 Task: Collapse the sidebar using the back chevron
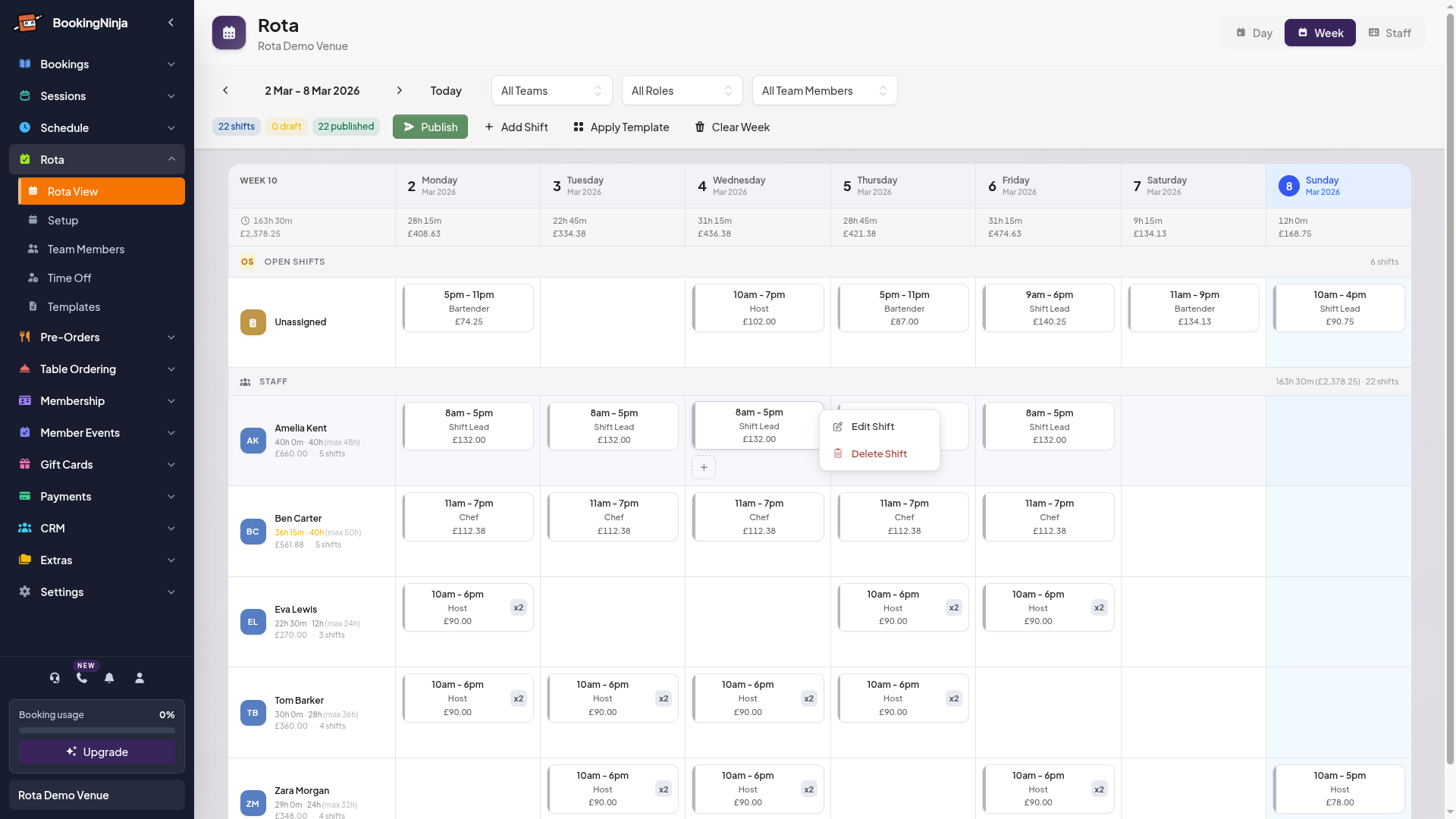point(171,23)
